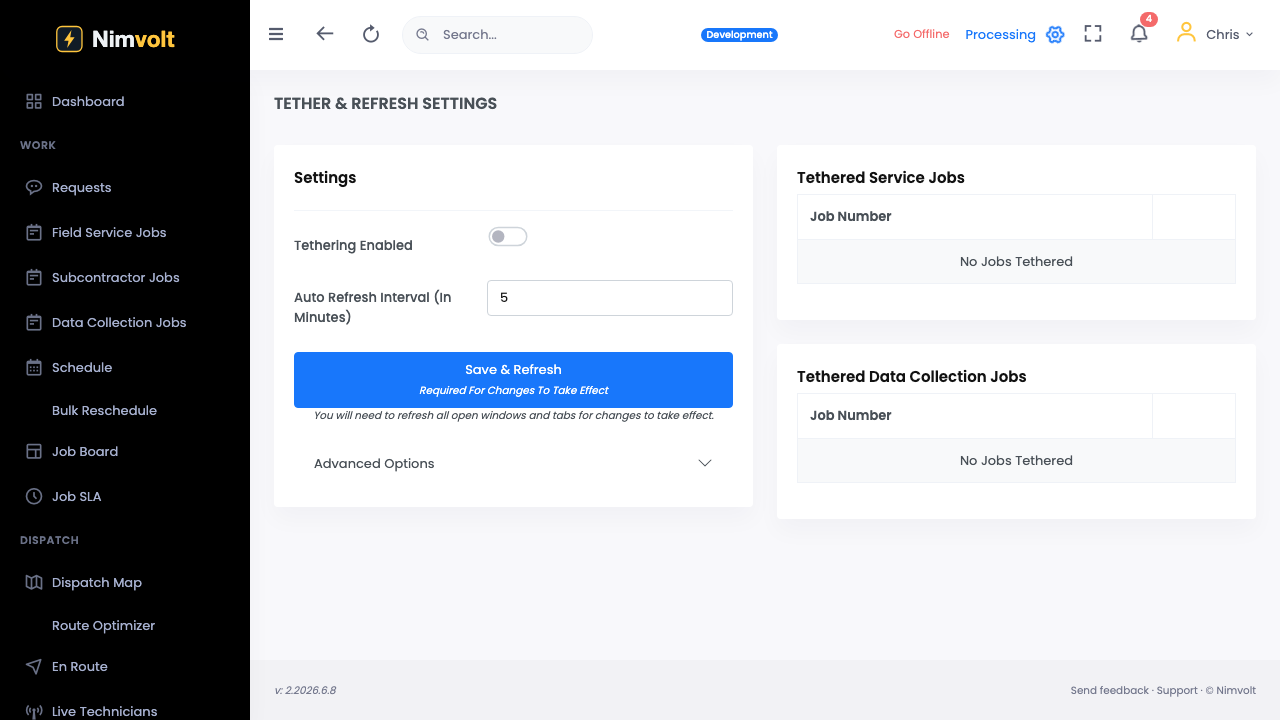Click the Processing status link
This screenshot has height=720, width=1280.
tap(1000, 34)
